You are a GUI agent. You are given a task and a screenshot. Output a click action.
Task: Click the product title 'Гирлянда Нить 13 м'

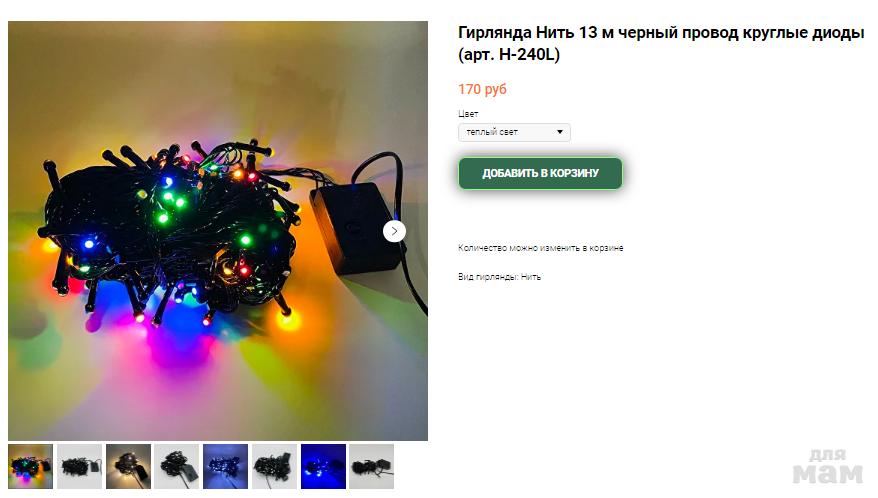coord(529,32)
